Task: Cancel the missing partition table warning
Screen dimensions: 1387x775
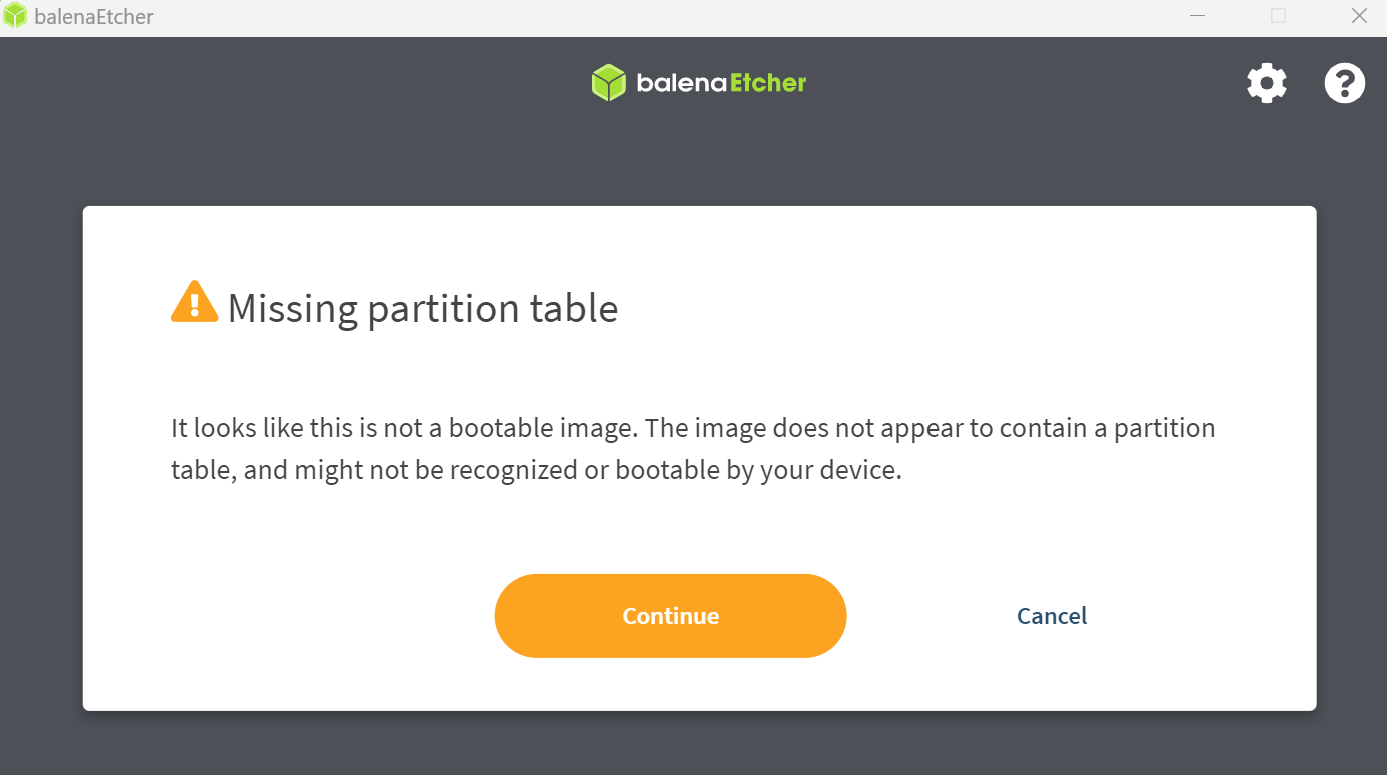Action: (x=1052, y=616)
